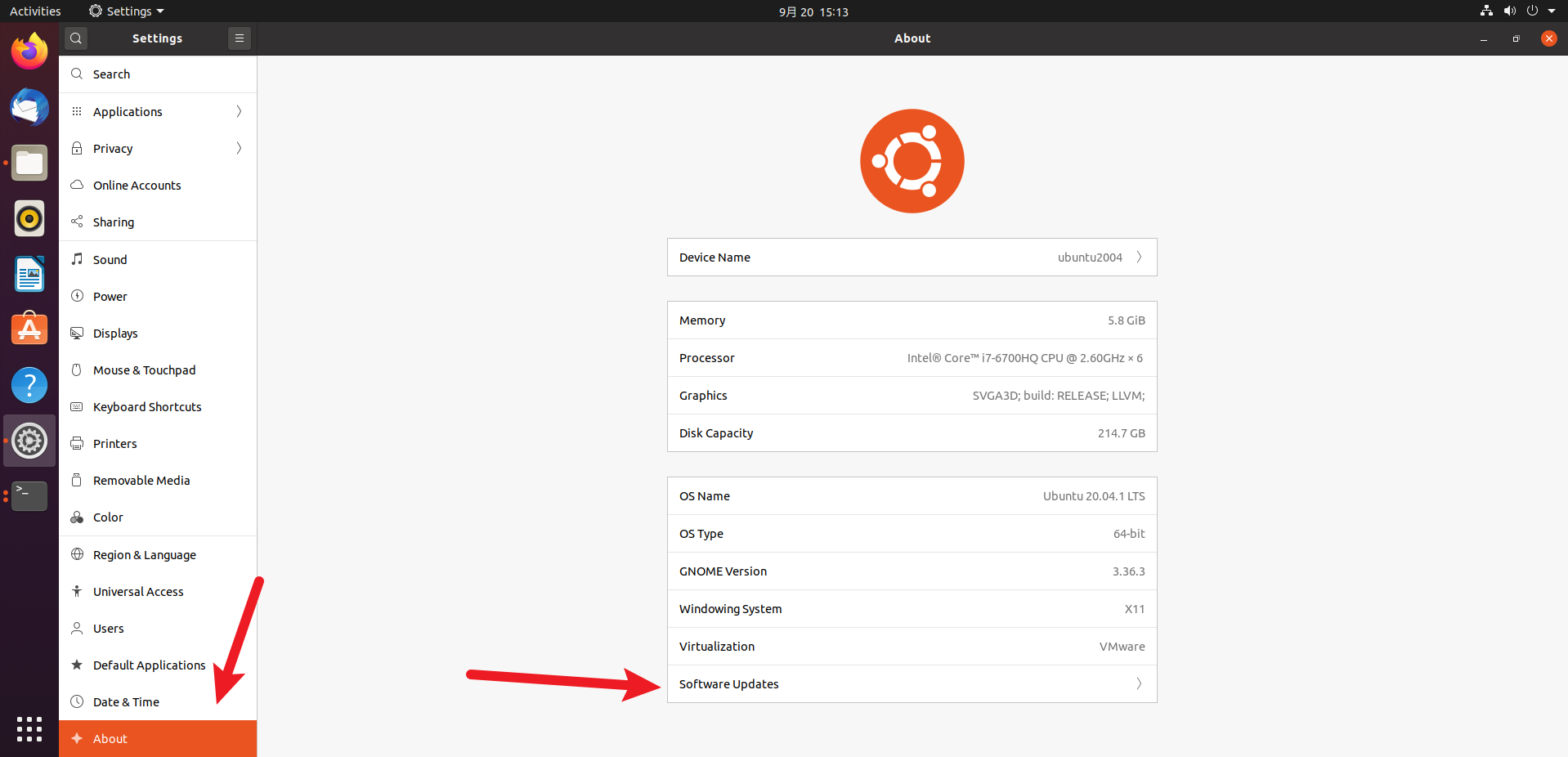The height and width of the screenshot is (757, 1568).
Task: Click the Displays monitor icon
Action: click(x=77, y=333)
